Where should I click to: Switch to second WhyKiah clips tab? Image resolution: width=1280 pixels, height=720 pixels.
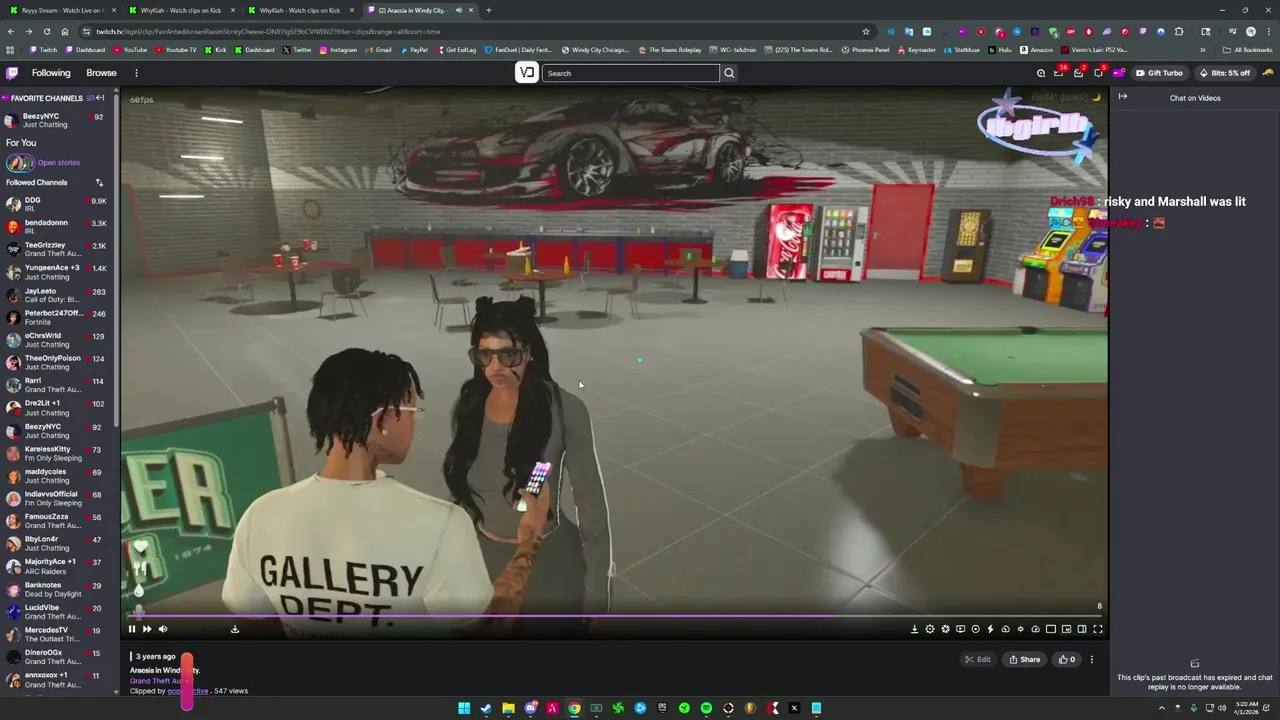(300, 10)
